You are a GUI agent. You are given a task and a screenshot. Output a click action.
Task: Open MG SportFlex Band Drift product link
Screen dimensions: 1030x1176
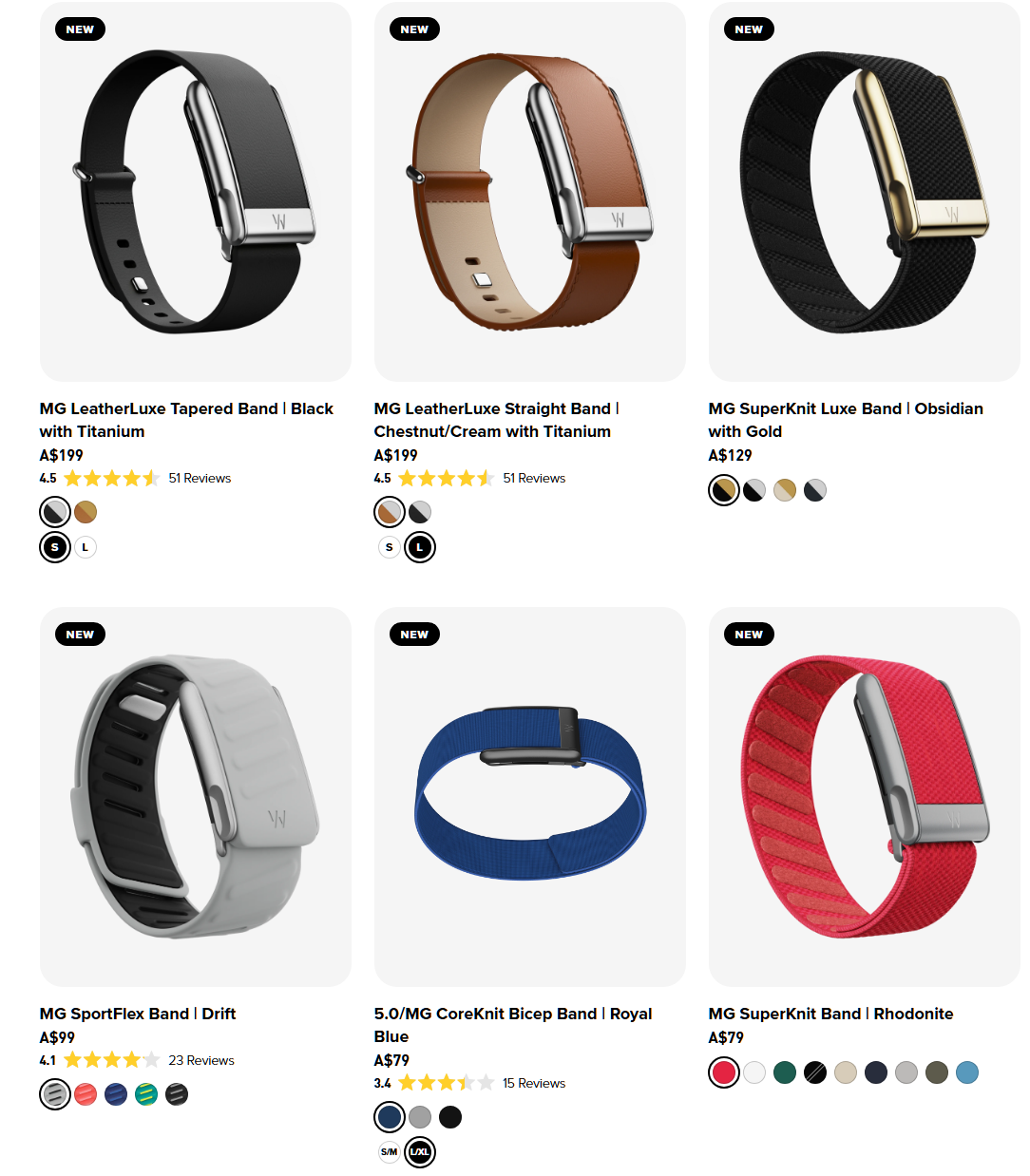(138, 1014)
